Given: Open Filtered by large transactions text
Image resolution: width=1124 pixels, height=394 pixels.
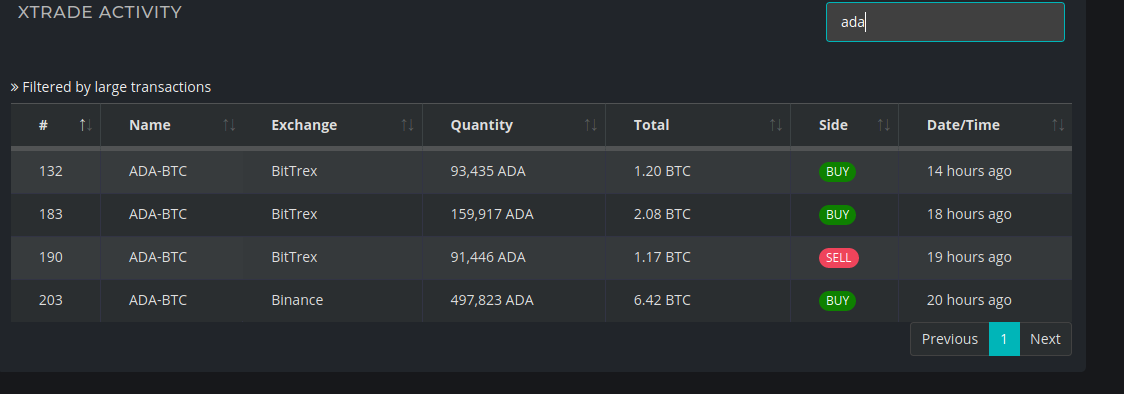Looking at the screenshot, I should pyautogui.click(x=117, y=87).
